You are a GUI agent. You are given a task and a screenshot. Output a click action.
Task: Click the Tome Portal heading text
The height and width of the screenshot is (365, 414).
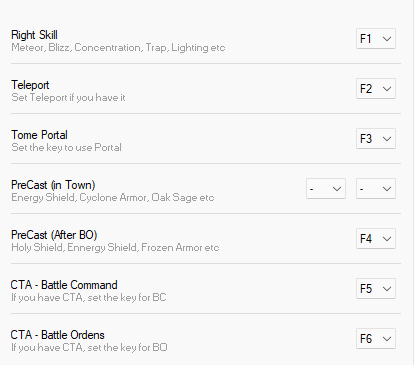39,135
